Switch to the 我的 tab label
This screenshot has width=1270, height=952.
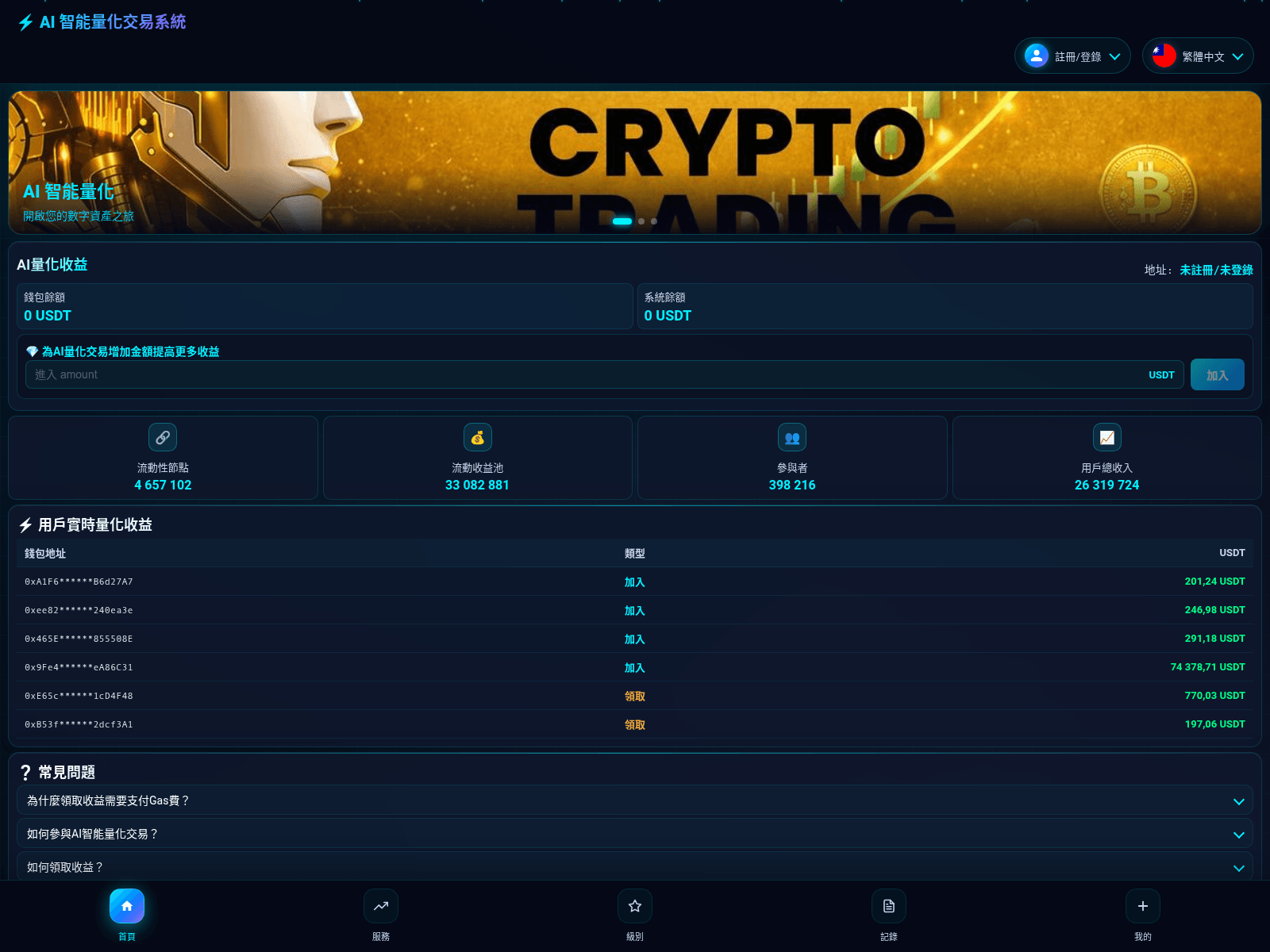click(x=1143, y=937)
